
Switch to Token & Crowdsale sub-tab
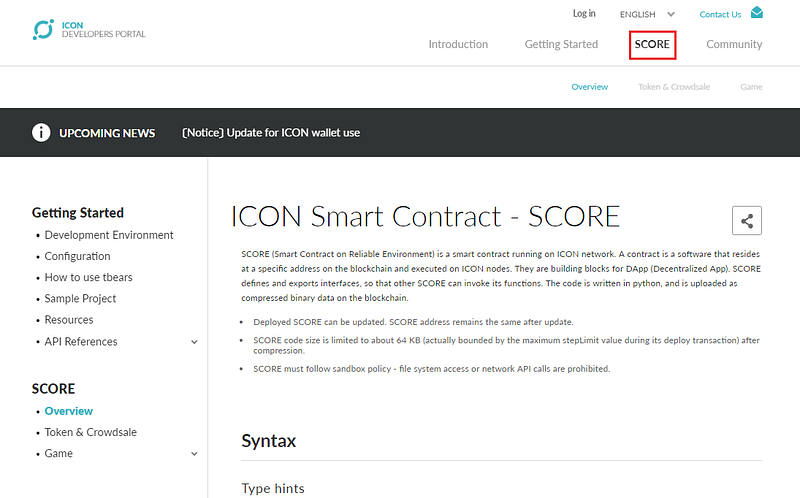pos(674,87)
